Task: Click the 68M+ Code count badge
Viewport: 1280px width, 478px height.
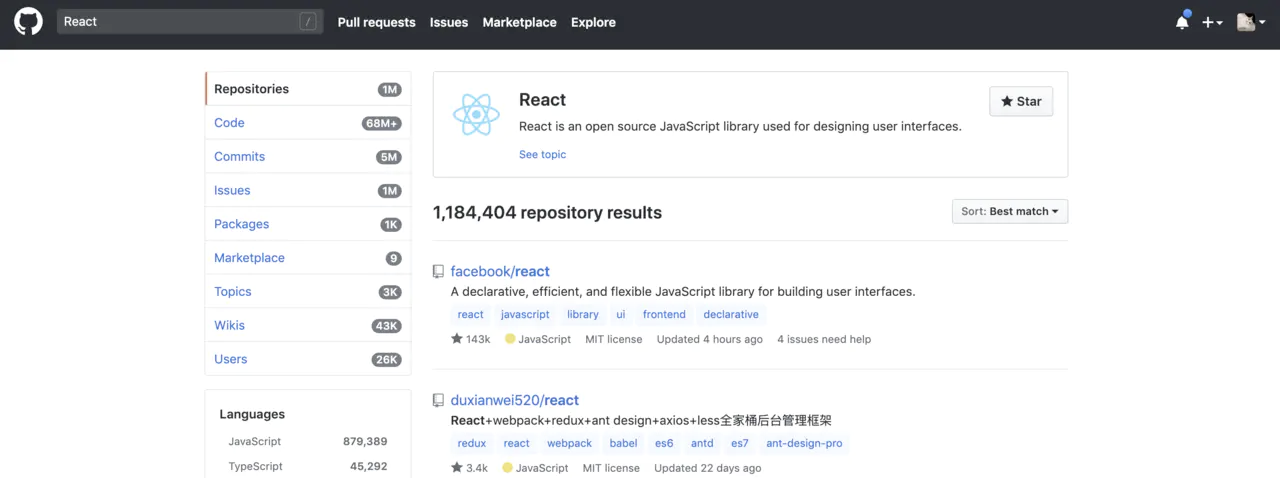Action: tap(381, 123)
